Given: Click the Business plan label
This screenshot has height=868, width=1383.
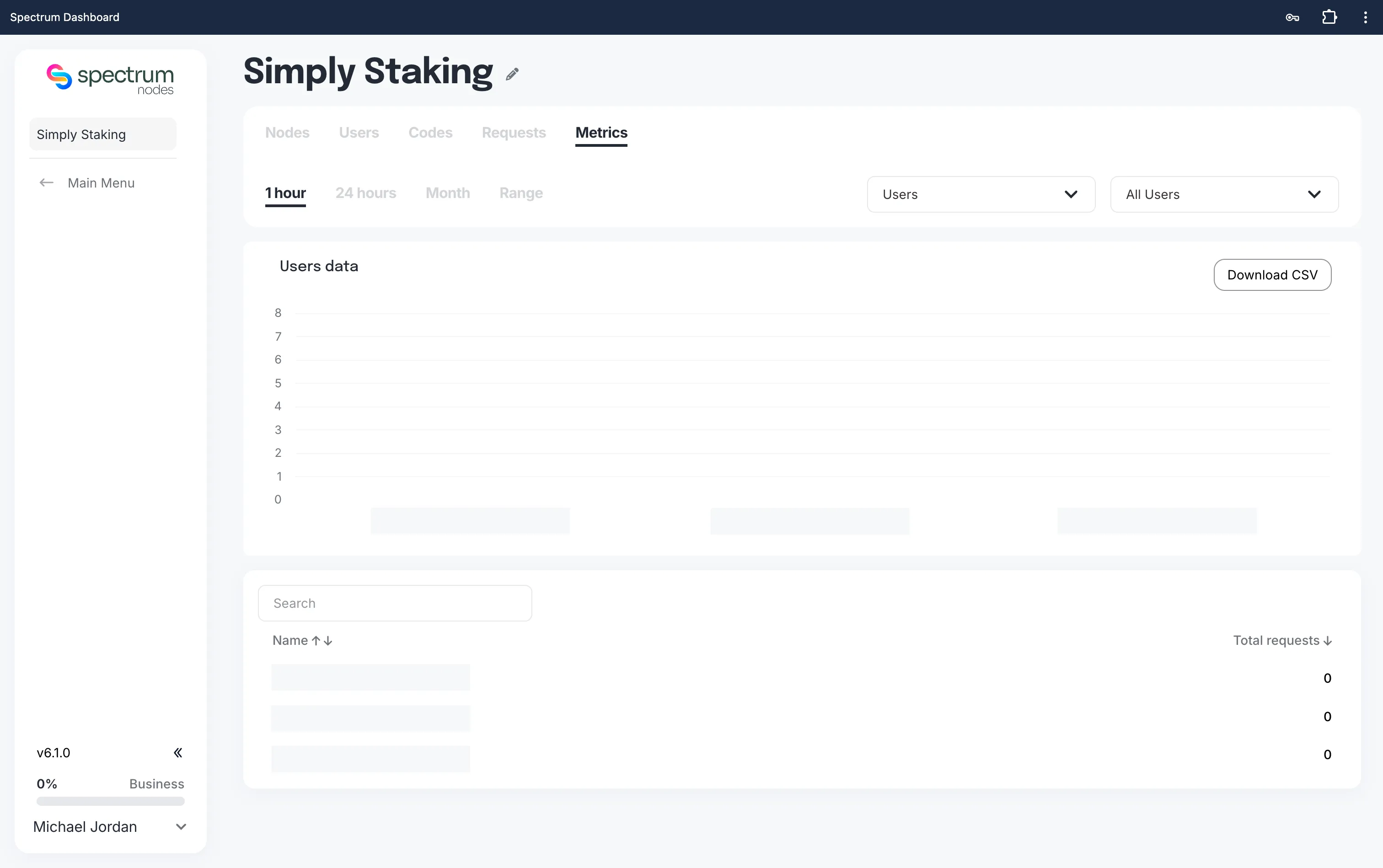Looking at the screenshot, I should pos(157,784).
